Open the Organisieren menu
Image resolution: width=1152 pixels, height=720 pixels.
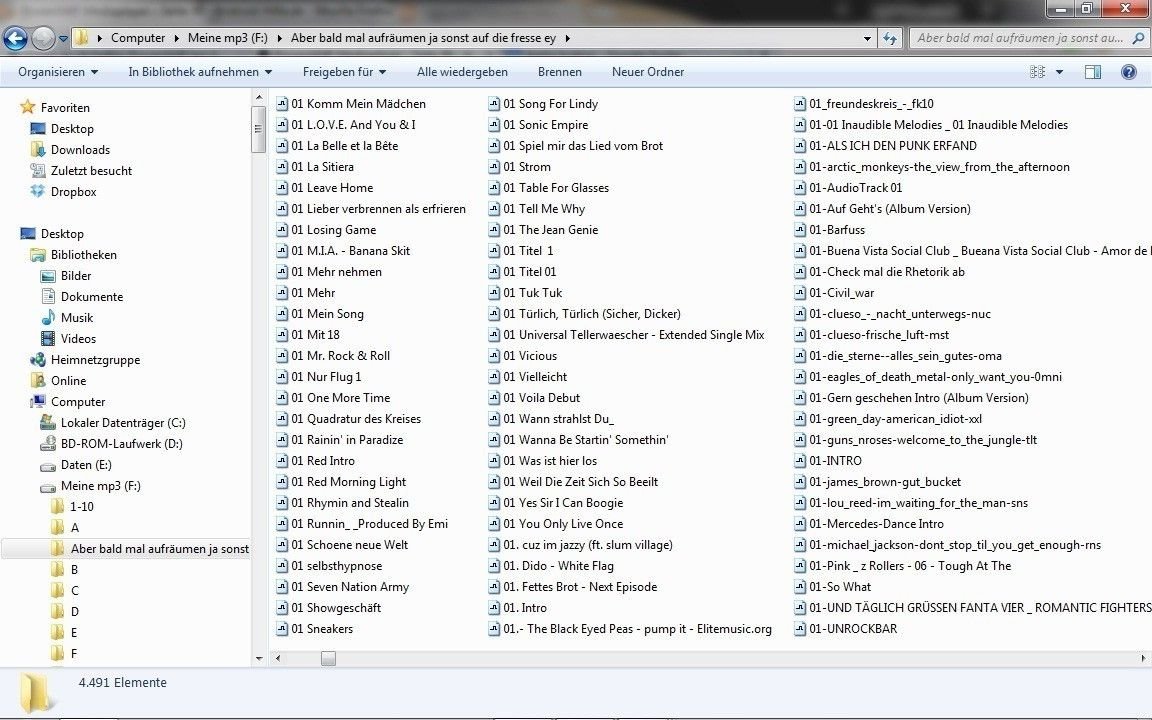(x=58, y=72)
